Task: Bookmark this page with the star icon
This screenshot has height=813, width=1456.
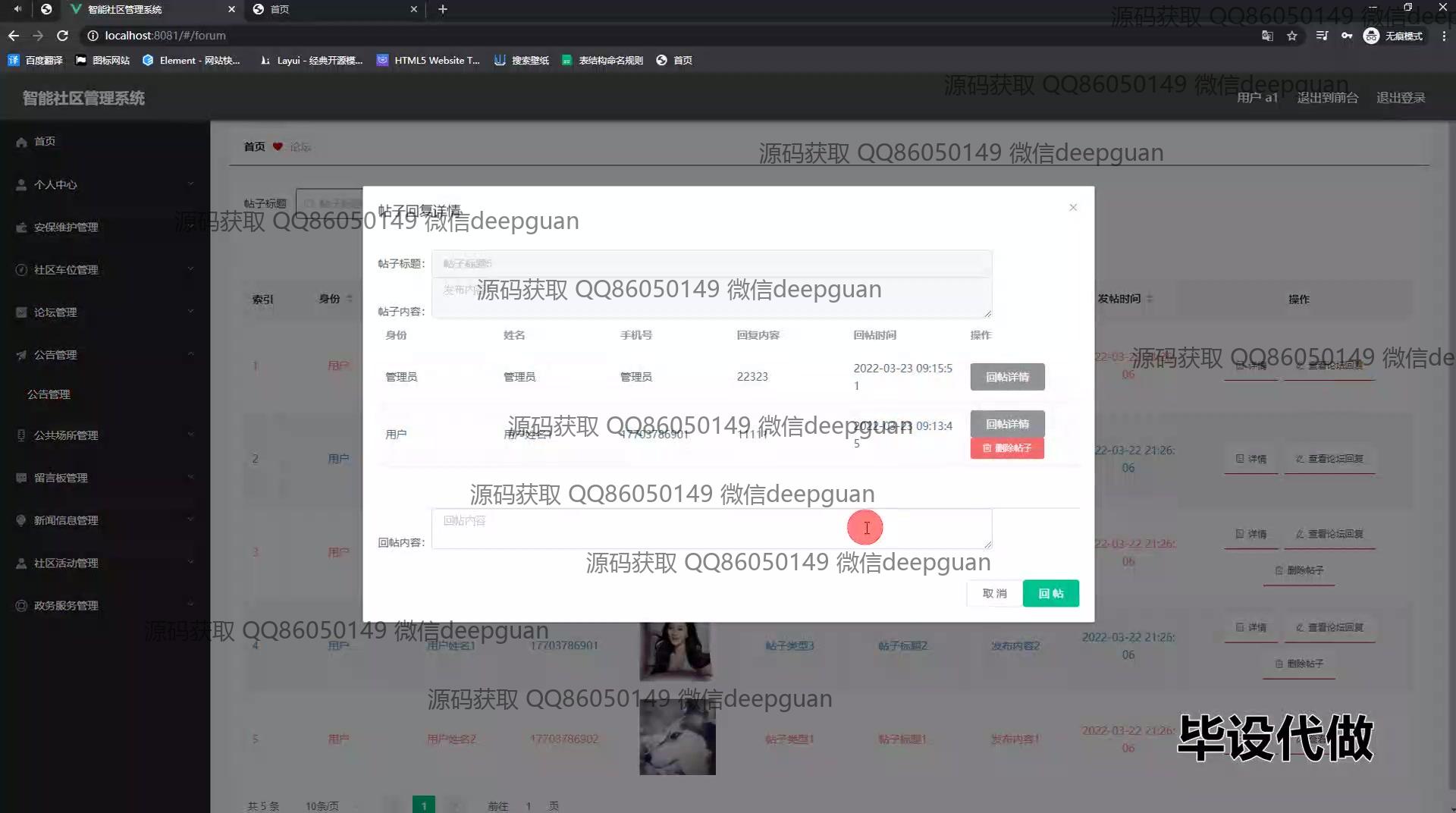Action: pos(1292,36)
